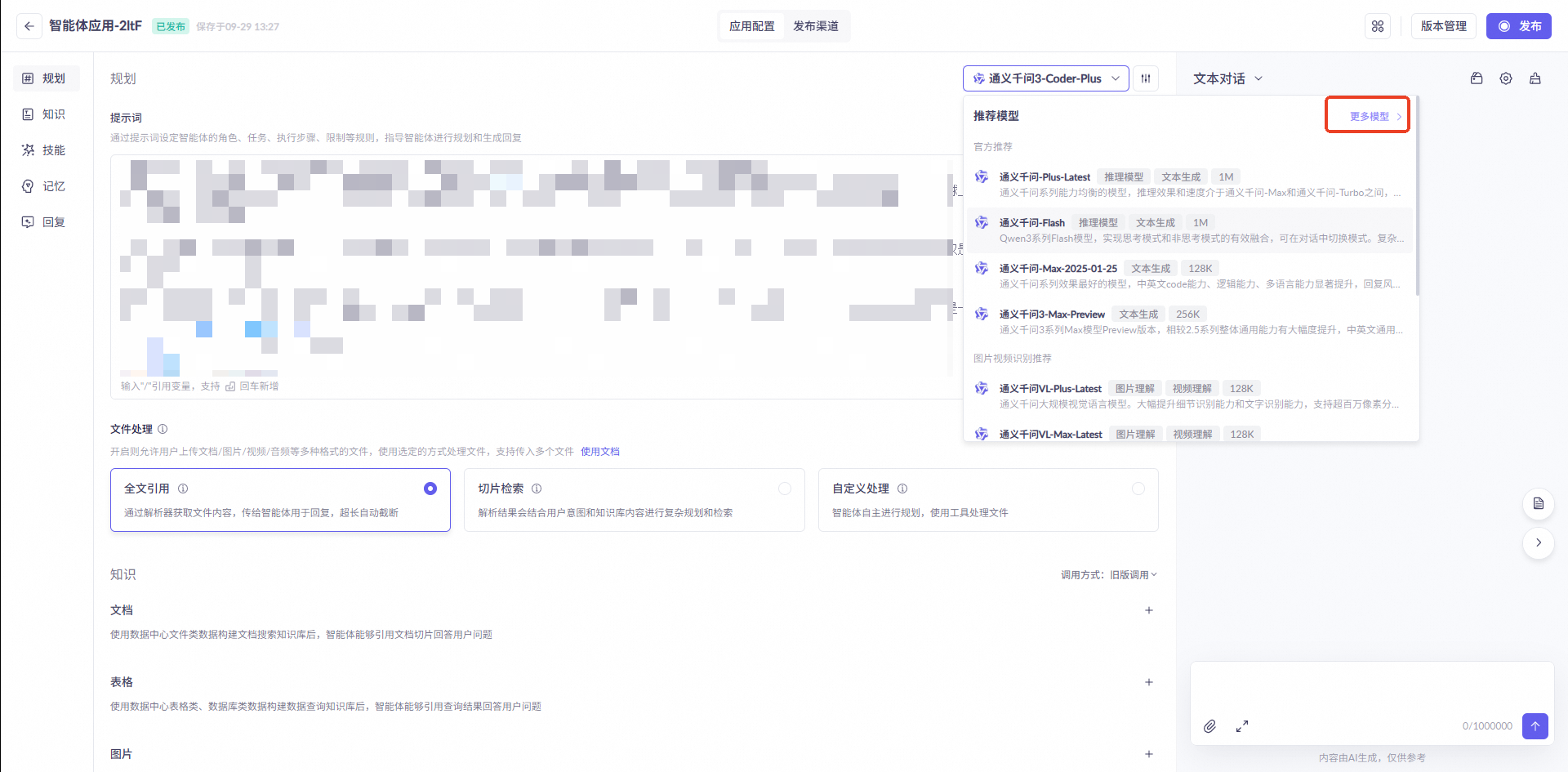Go back using the arrow button
The width and height of the screenshot is (1568, 772).
[x=29, y=26]
